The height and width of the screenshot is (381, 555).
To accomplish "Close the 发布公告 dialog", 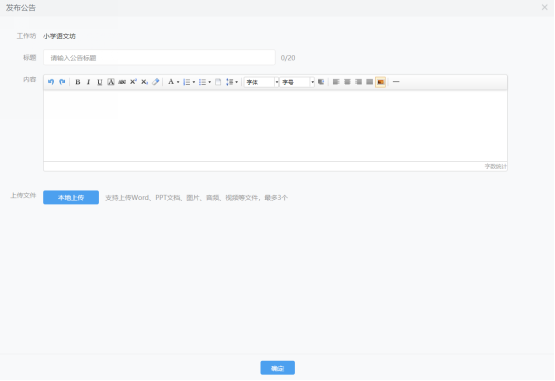I will click(x=544, y=7).
